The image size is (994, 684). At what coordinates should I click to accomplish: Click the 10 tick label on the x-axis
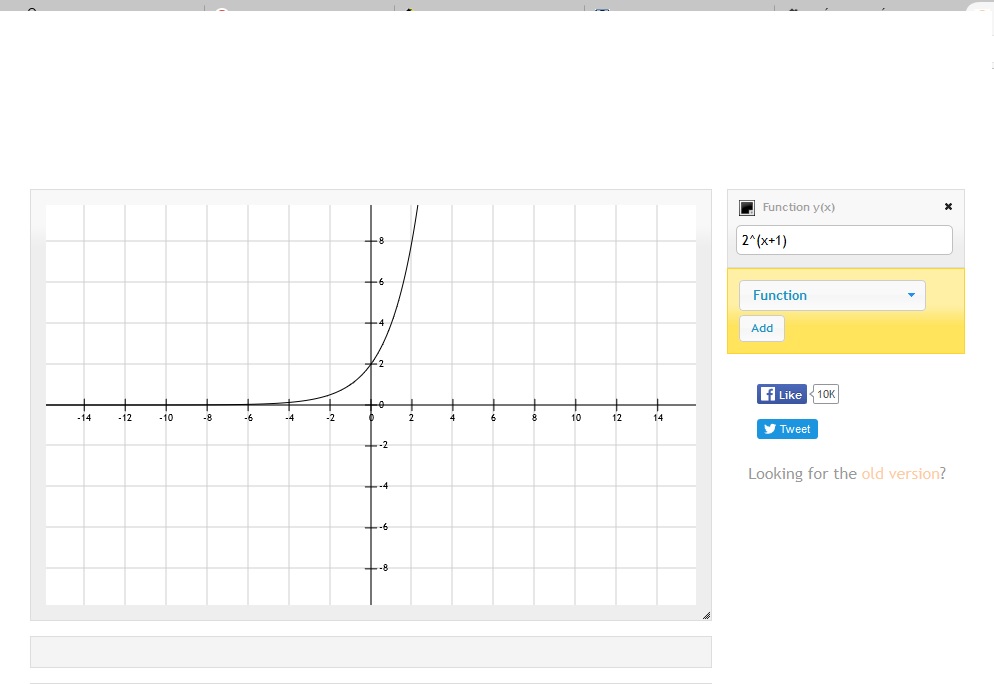(x=576, y=417)
